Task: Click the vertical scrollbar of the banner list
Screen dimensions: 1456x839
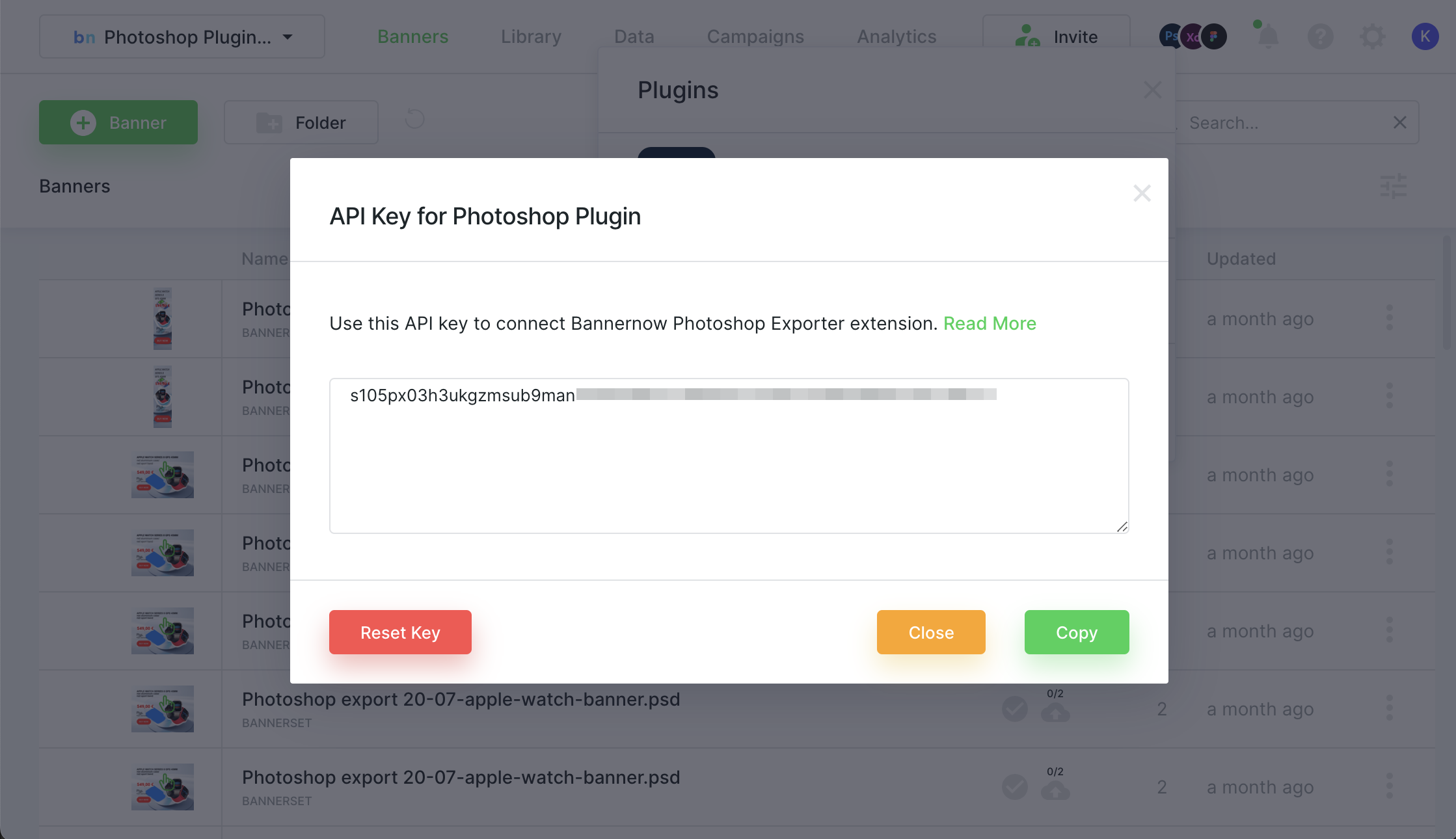Action: (1447, 293)
